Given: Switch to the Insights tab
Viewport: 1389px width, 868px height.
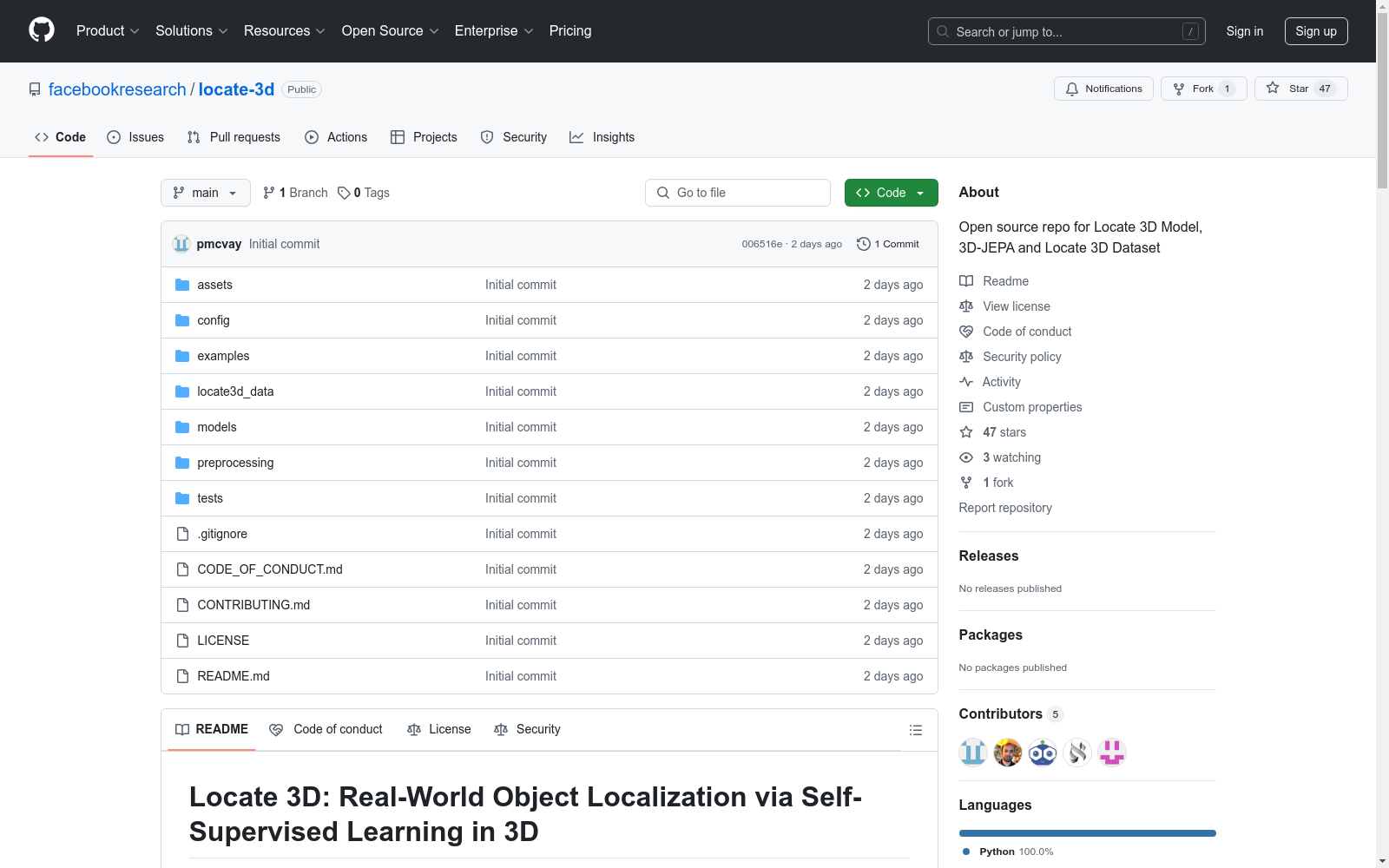Looking at the screenshot, I should [602, 137].
